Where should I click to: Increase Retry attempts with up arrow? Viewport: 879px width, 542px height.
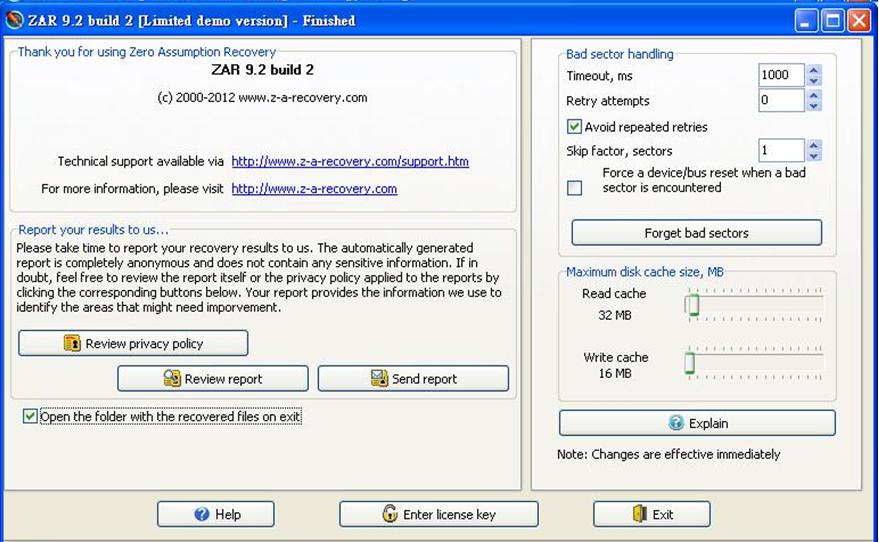tap(814, 95)
